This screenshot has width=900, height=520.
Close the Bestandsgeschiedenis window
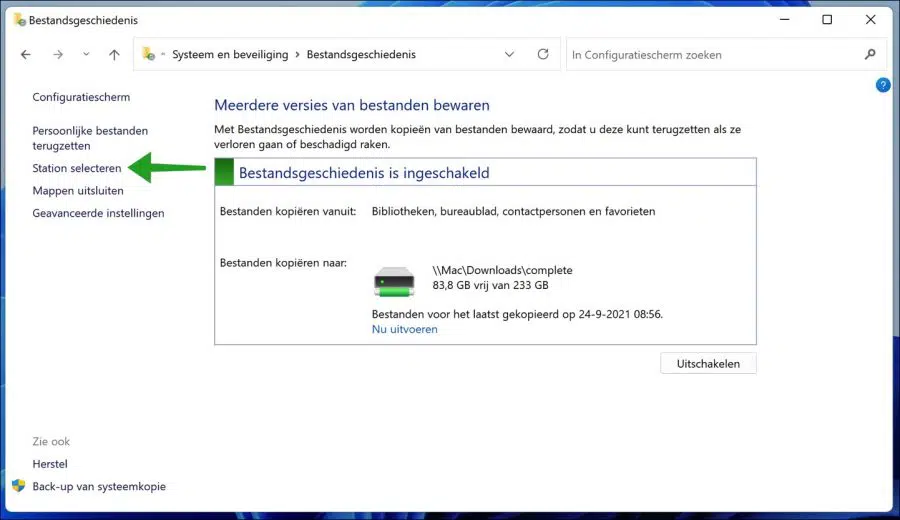click(x=870, y=20)
